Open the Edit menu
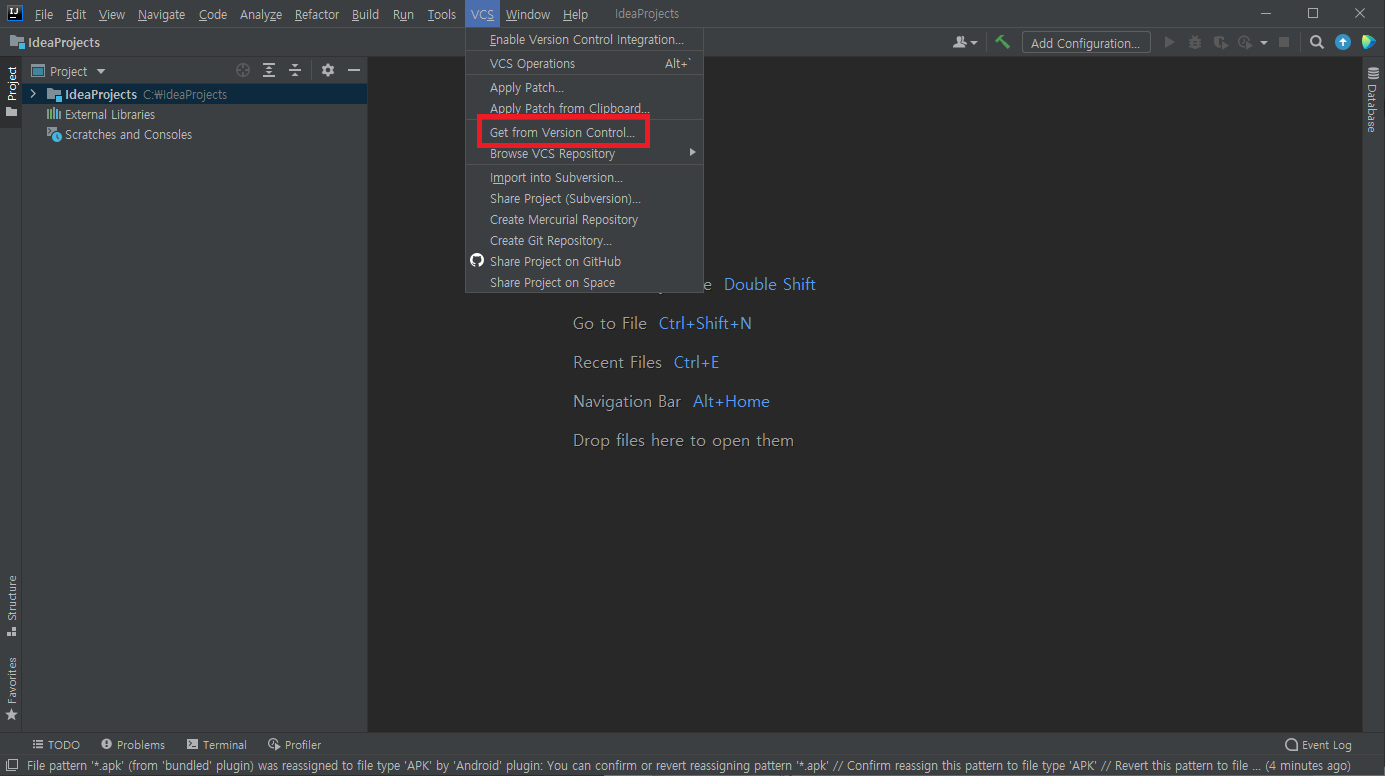The width and height of the screenshot is (1385, 776). [76, 14]
